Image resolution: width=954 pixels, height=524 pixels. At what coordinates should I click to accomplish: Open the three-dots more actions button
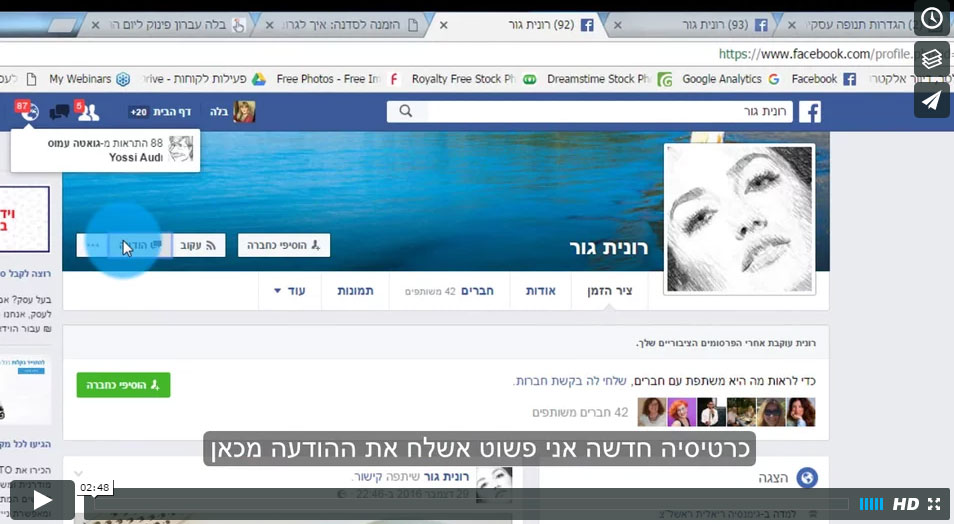pyautogui.click(x=93, y=245)
